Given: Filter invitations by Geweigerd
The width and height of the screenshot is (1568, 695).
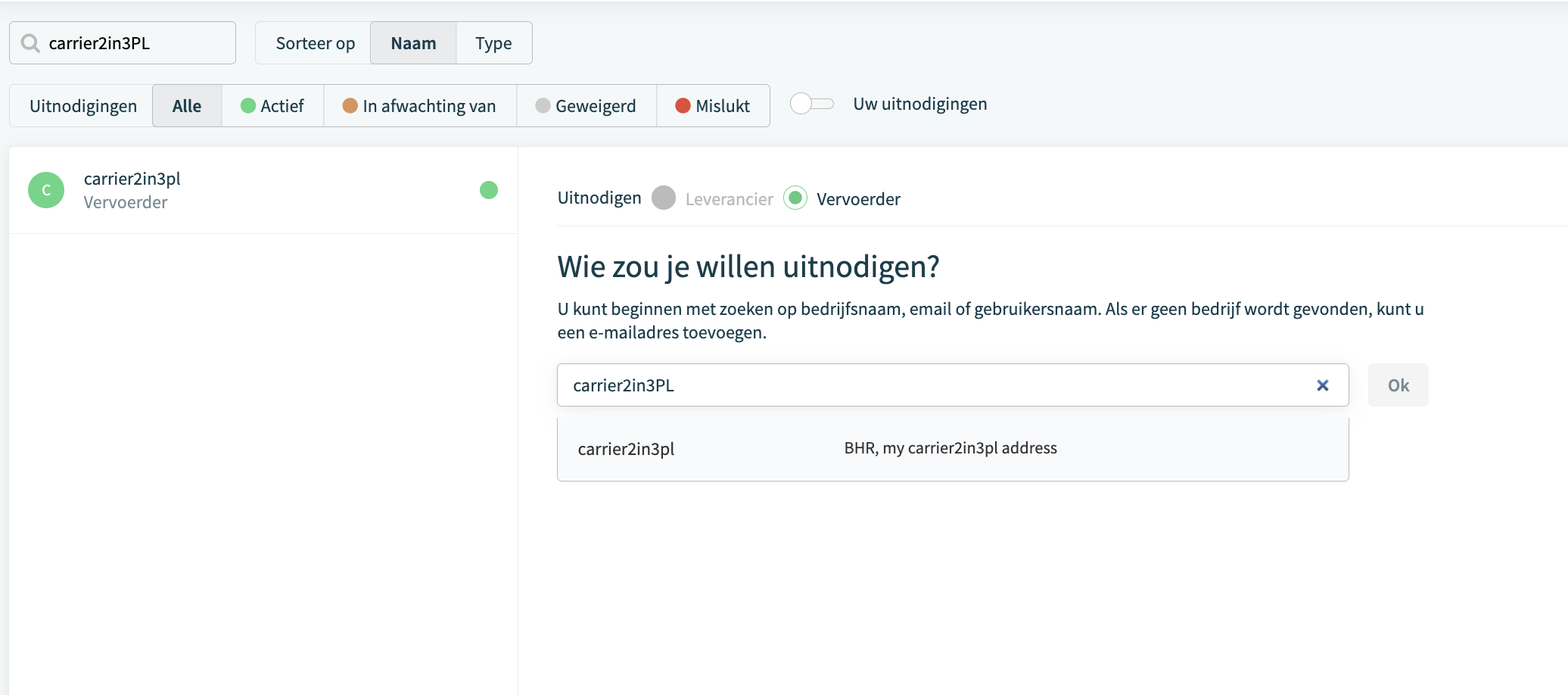Looking at the screenshot, I should click(586, 106).
